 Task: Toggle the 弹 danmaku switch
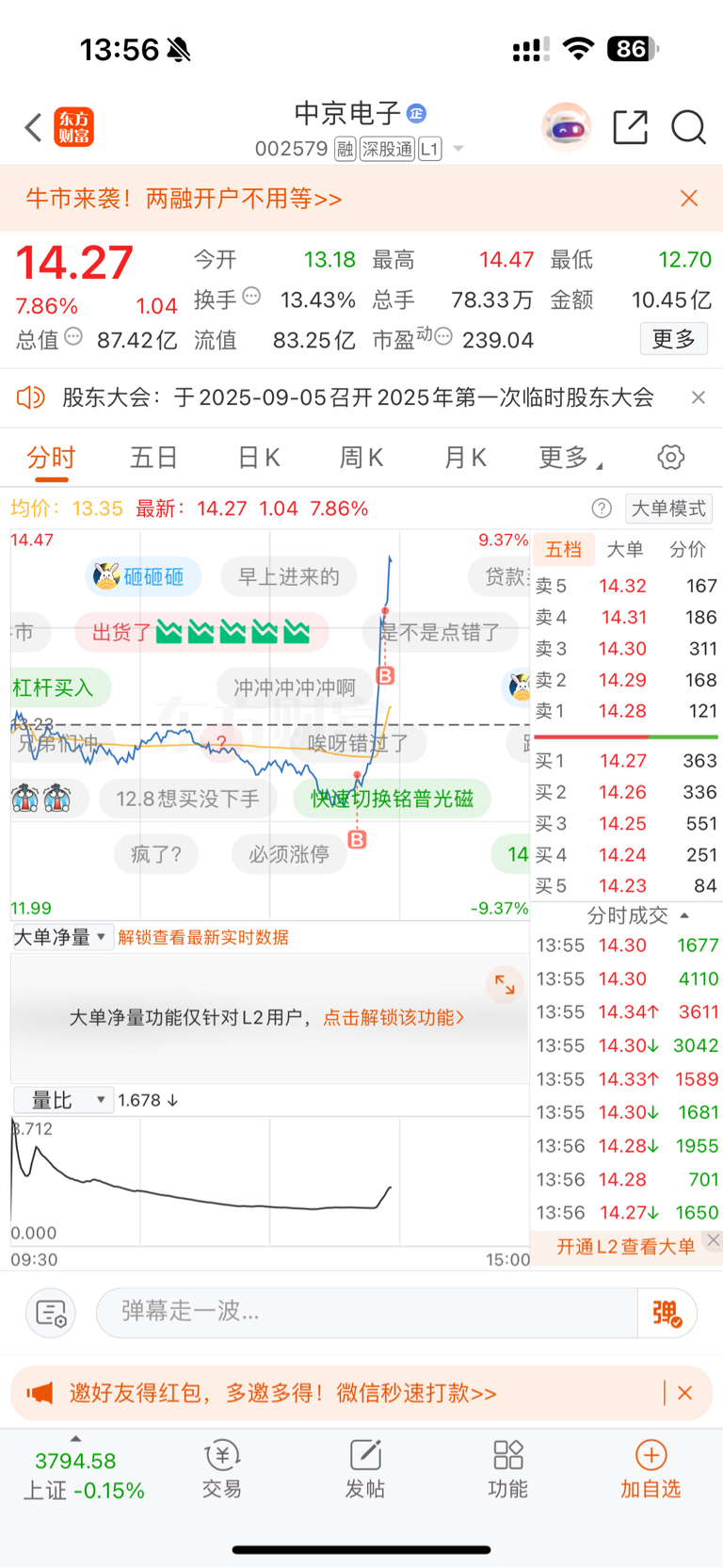pyautogui.click(x=667, y=1313)
